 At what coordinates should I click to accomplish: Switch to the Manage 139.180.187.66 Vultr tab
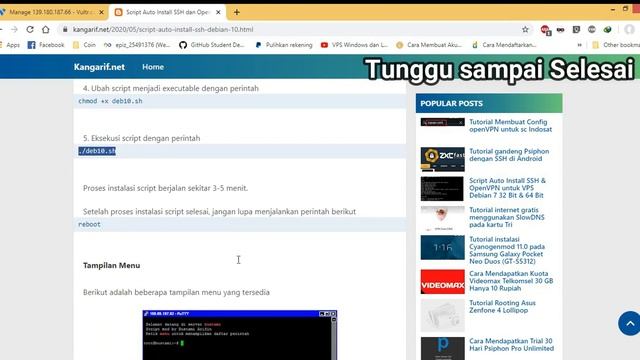(51, 12)
